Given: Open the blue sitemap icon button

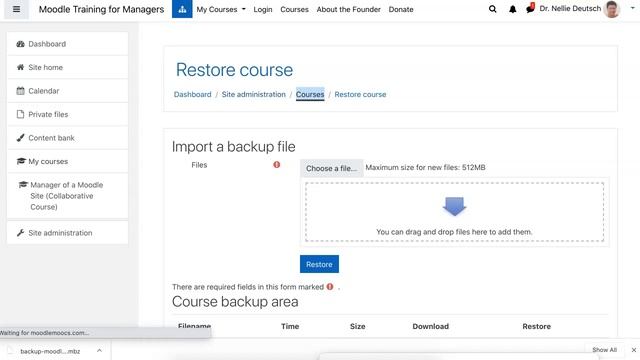Looking at the screenshot, I should (182, 9).
